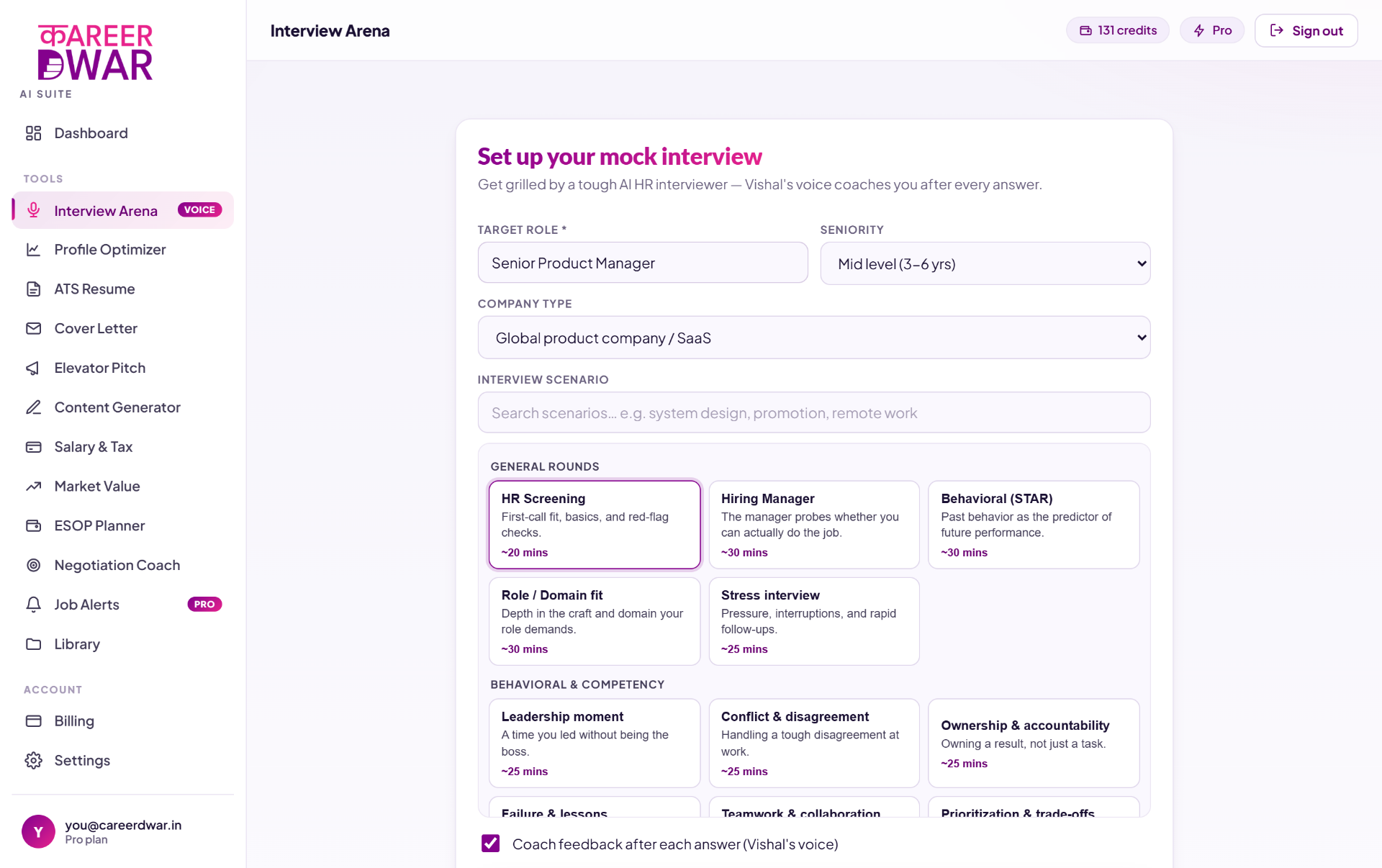1382x868 pixels.
Task: Click the Content Generator pencil icon
Action: point(34,407)
